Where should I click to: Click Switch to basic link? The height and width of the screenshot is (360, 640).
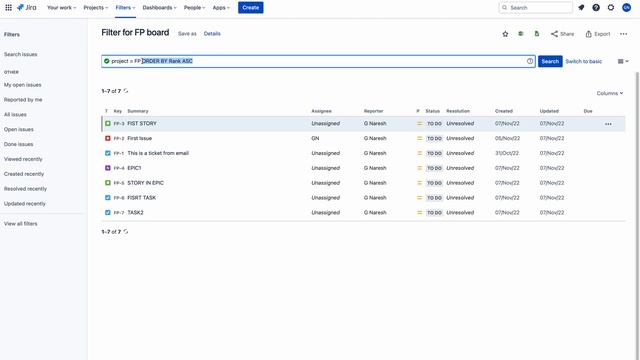point(583,61)
